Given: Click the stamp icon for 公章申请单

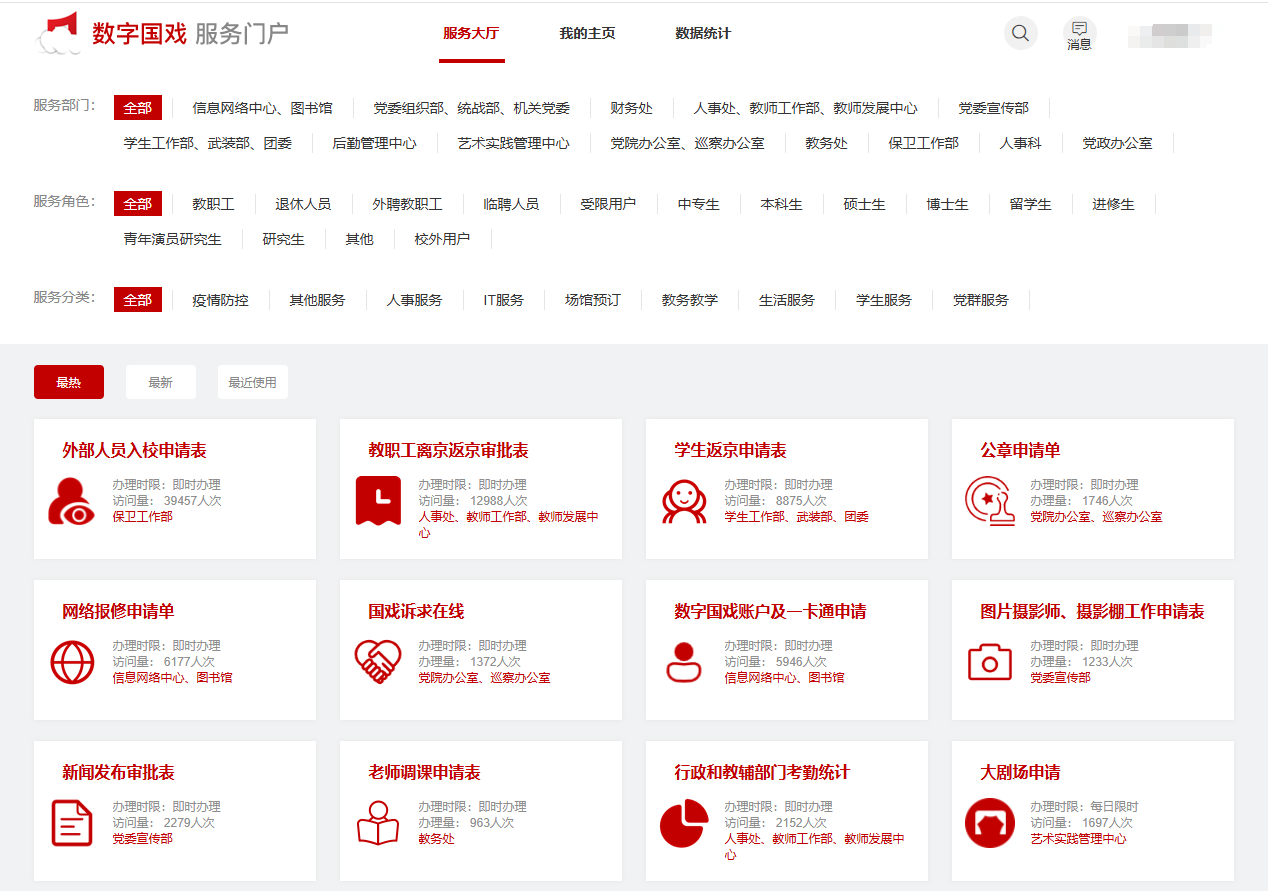Looking at the screenshot, I should 990,501.
